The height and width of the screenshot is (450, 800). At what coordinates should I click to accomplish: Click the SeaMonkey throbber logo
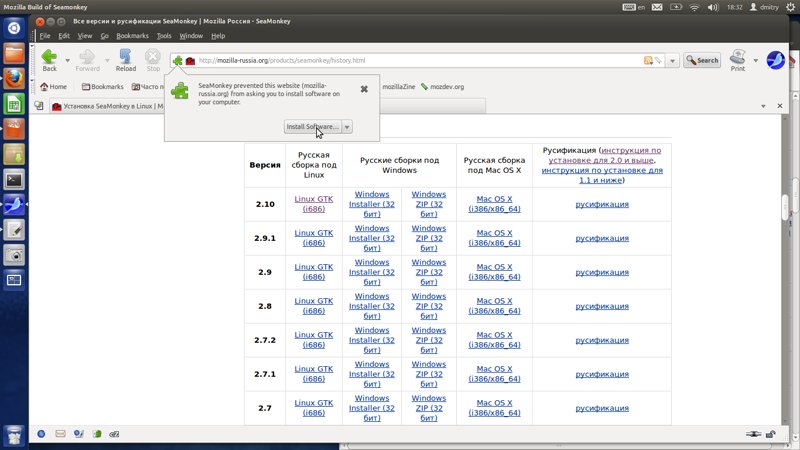[x=776, y=60]
